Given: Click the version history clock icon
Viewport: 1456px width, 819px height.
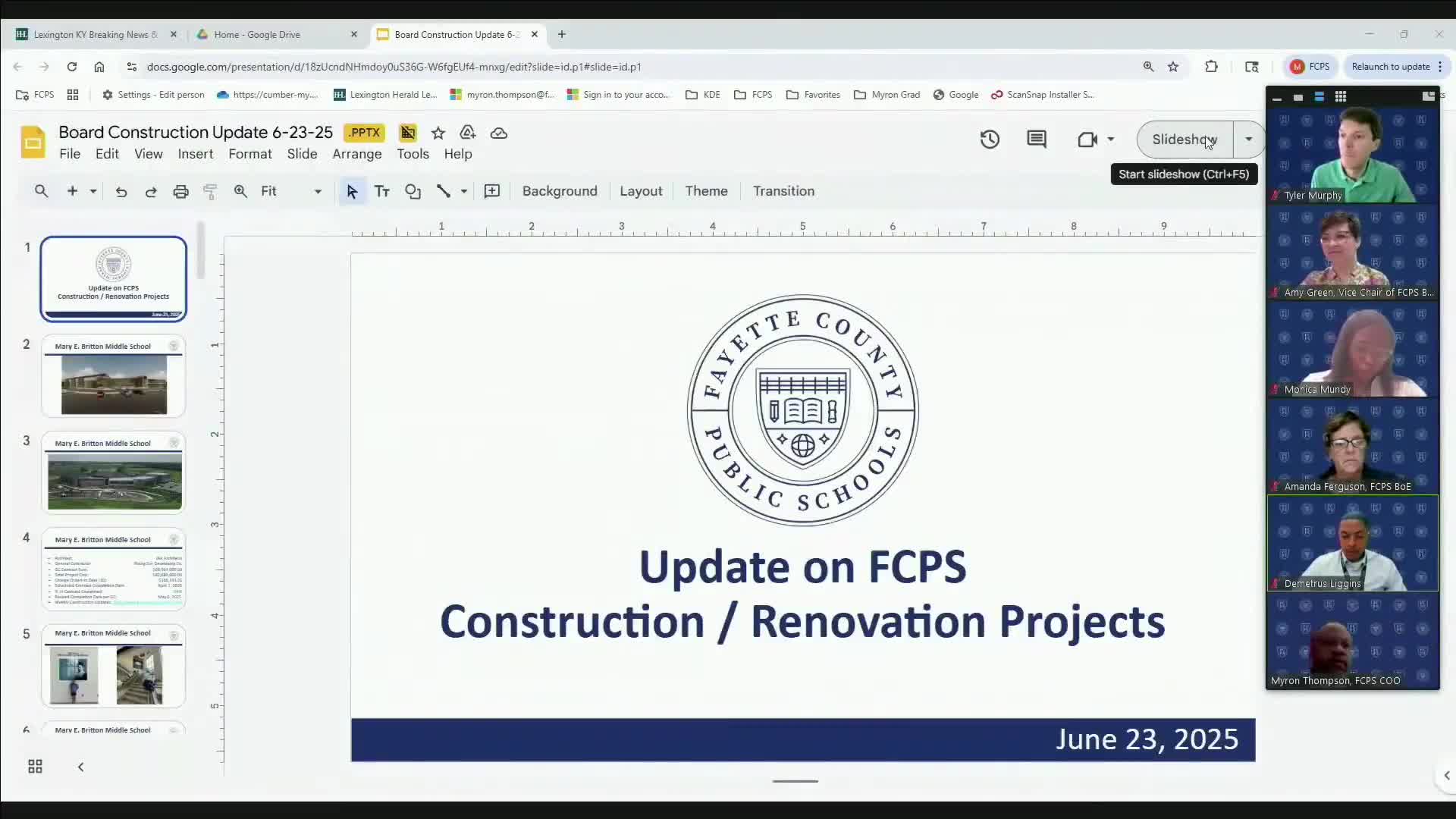Looking at the screenshot, I should (x=990, y=140).
